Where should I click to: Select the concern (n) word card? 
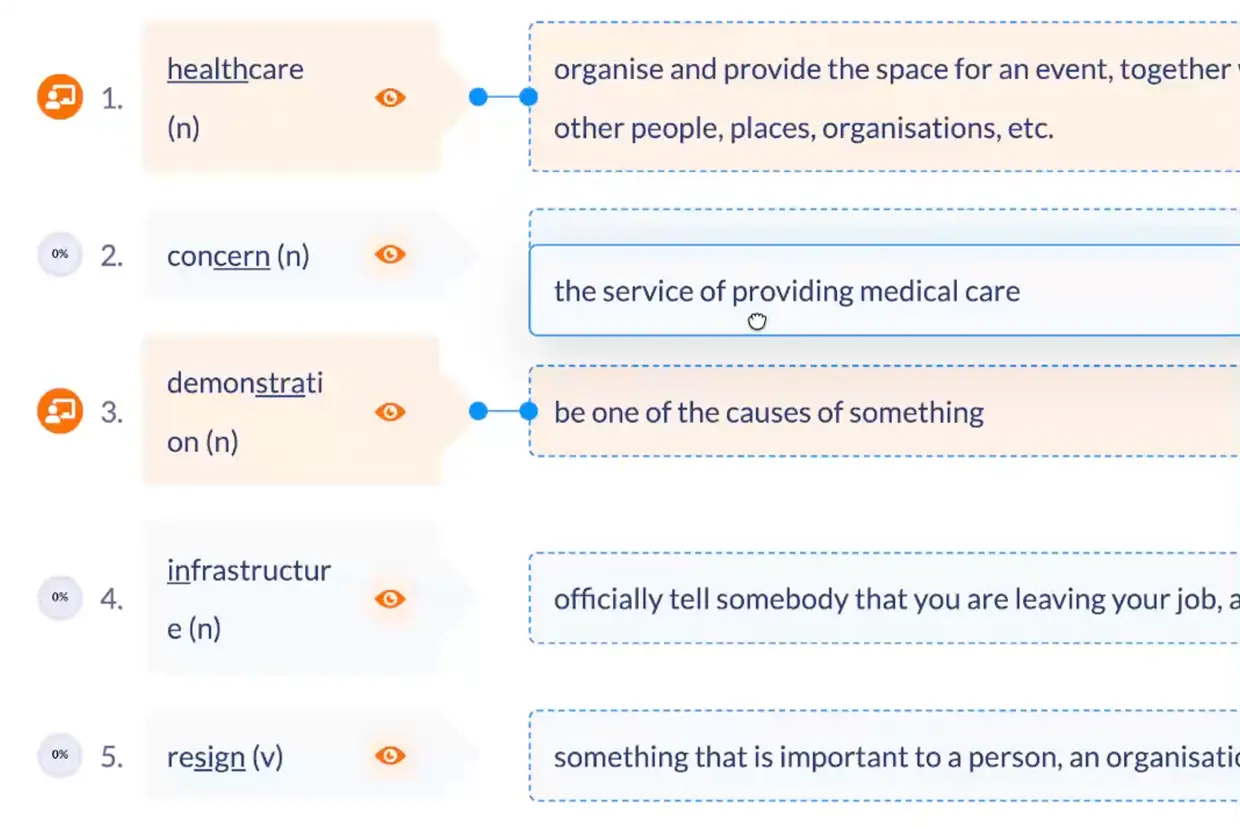pos(292,255)
